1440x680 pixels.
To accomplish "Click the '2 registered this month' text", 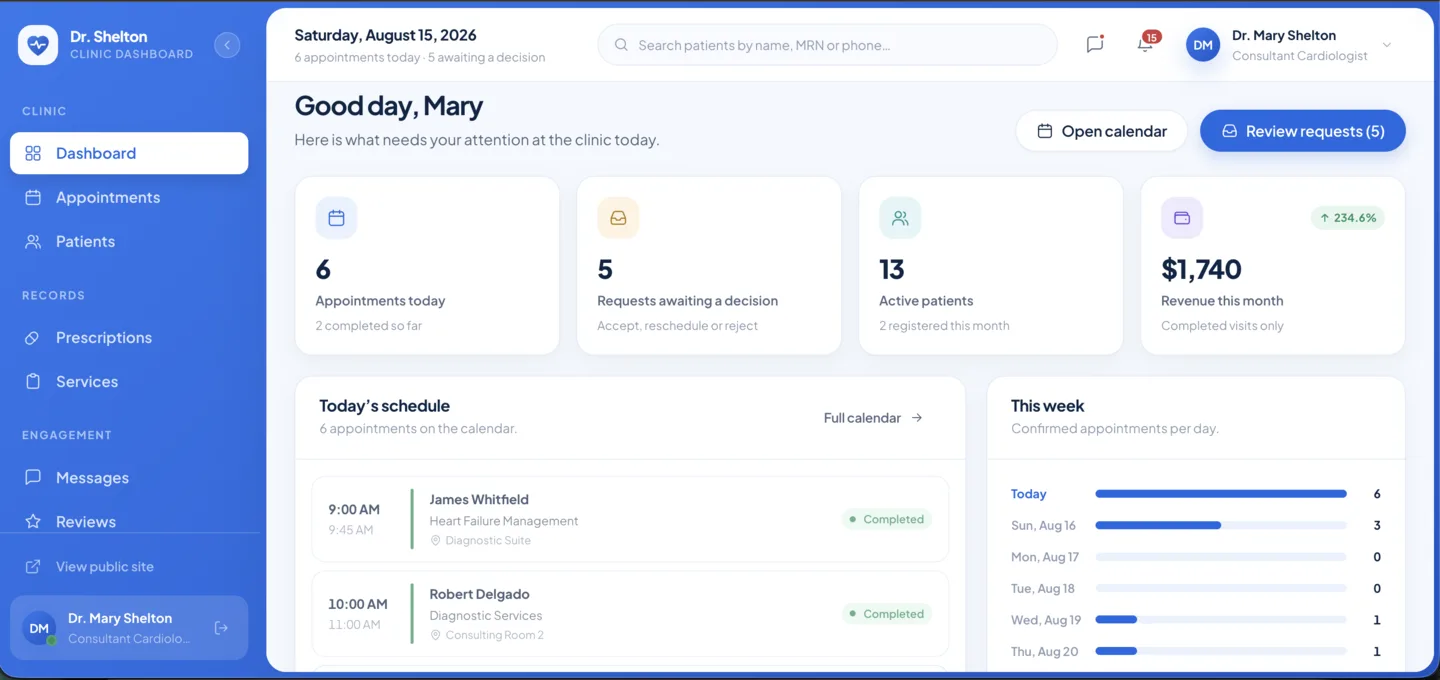I will [944, 325].
